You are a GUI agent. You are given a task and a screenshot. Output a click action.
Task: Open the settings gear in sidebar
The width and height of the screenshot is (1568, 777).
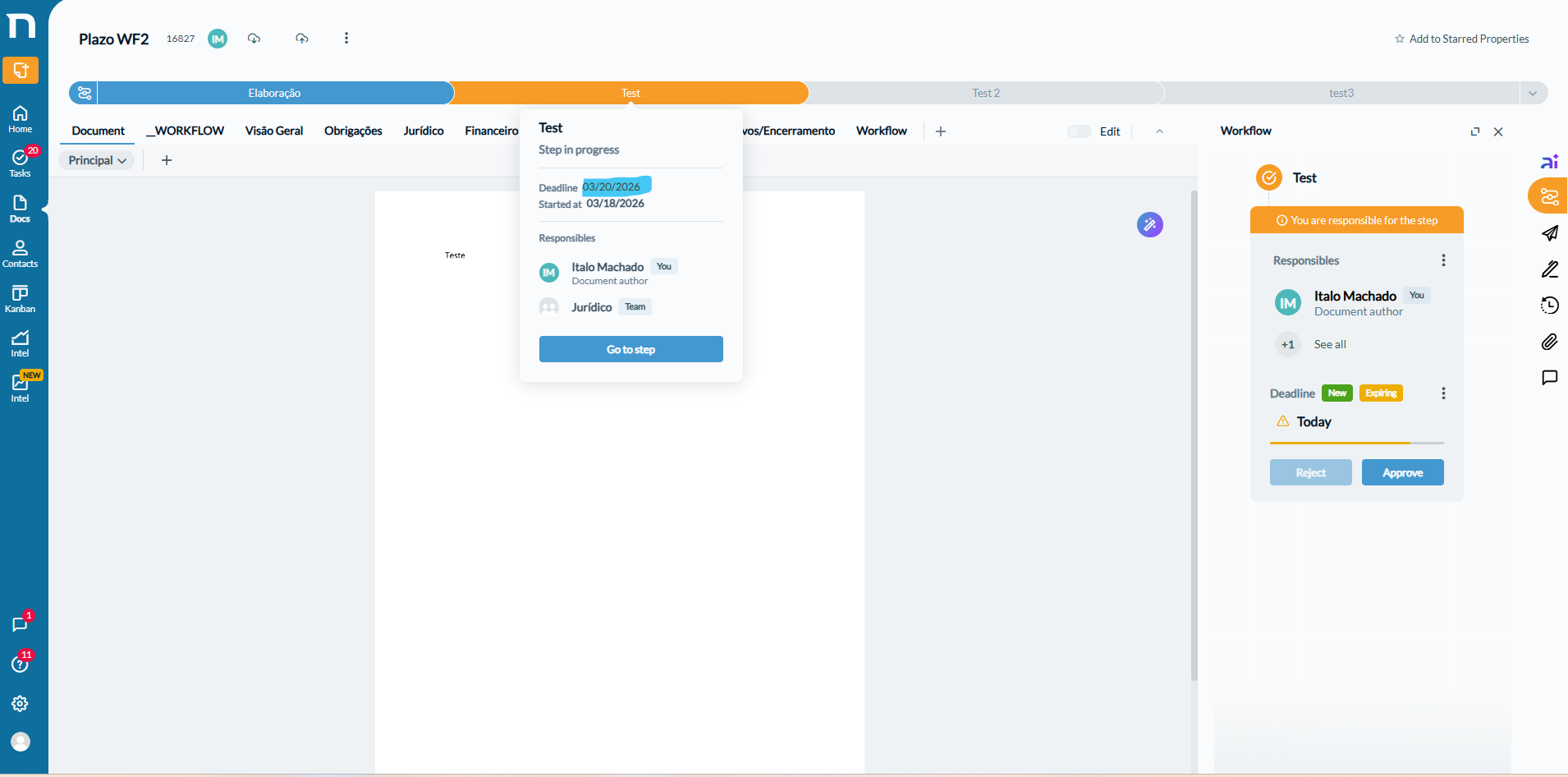coord(21,704)
